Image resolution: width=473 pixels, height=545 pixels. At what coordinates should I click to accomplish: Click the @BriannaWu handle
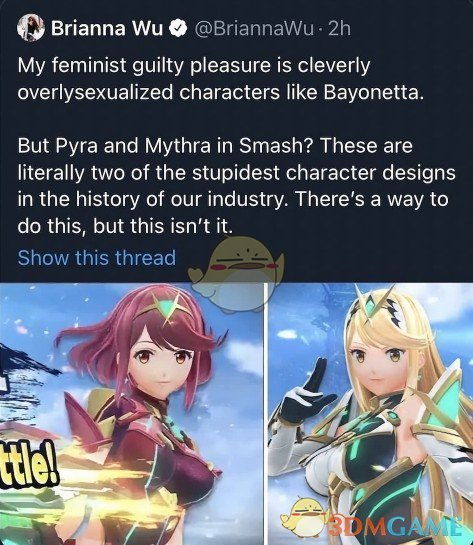[253, 29]
